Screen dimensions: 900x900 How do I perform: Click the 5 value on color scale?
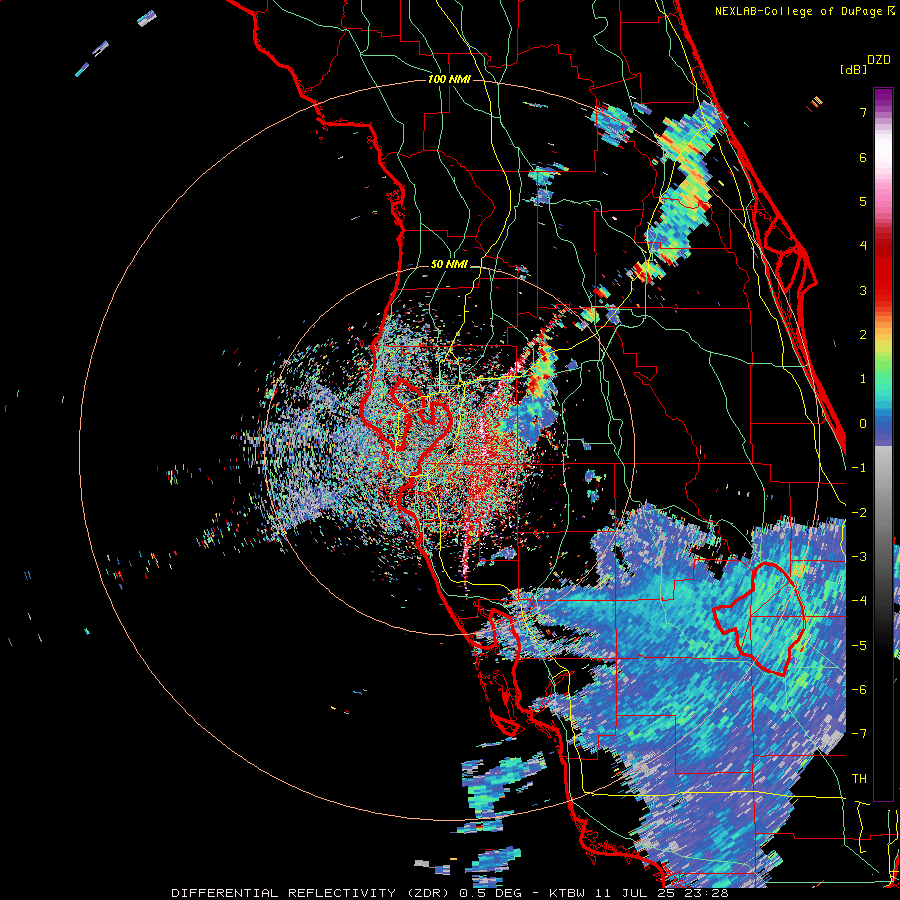pyautogui.click(x=863, y=201)
